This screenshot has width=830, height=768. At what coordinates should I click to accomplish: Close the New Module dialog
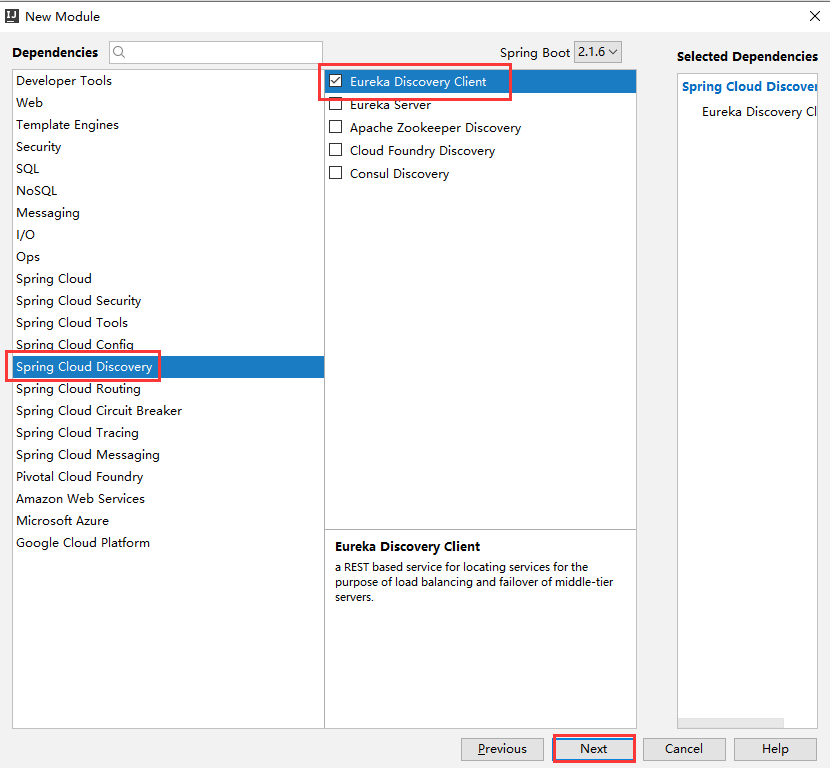click(815, 16)
